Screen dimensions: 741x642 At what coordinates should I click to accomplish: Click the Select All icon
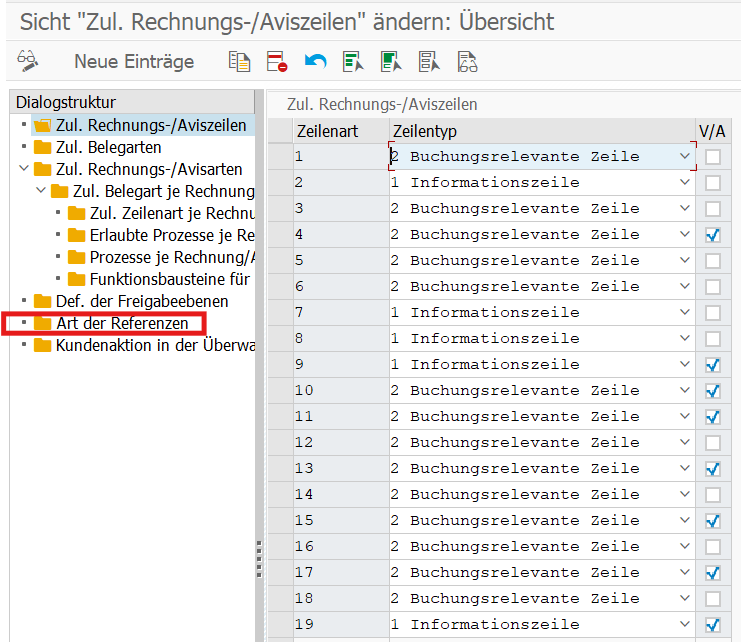click(353, 62)
